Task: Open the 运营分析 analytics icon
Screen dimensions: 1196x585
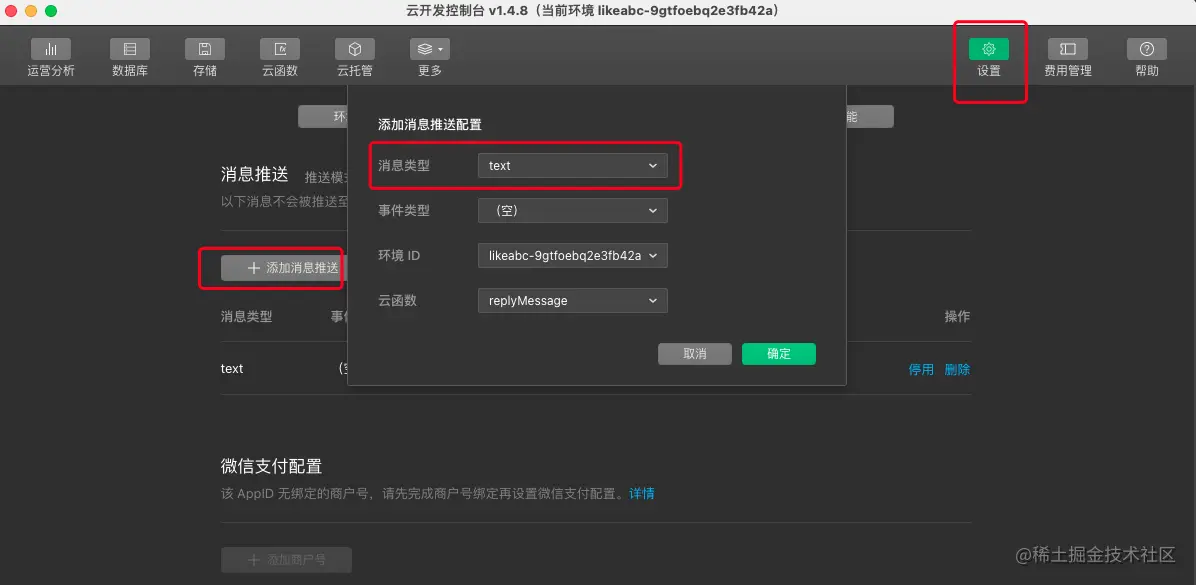Action: [x=51, y=50]
